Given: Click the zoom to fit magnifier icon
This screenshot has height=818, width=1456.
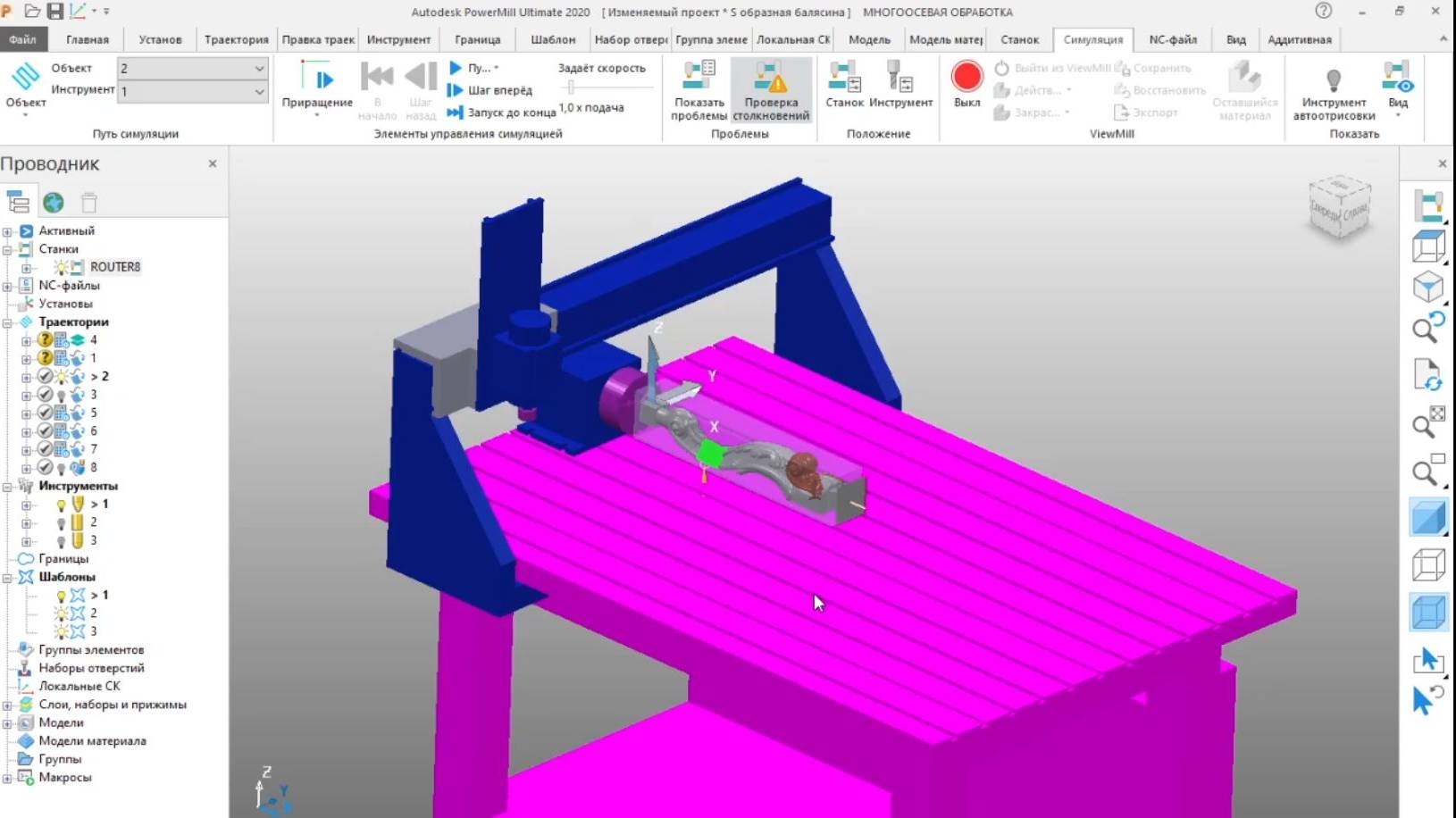Looking at the screenshot, I should click(x=1428, y=423).
